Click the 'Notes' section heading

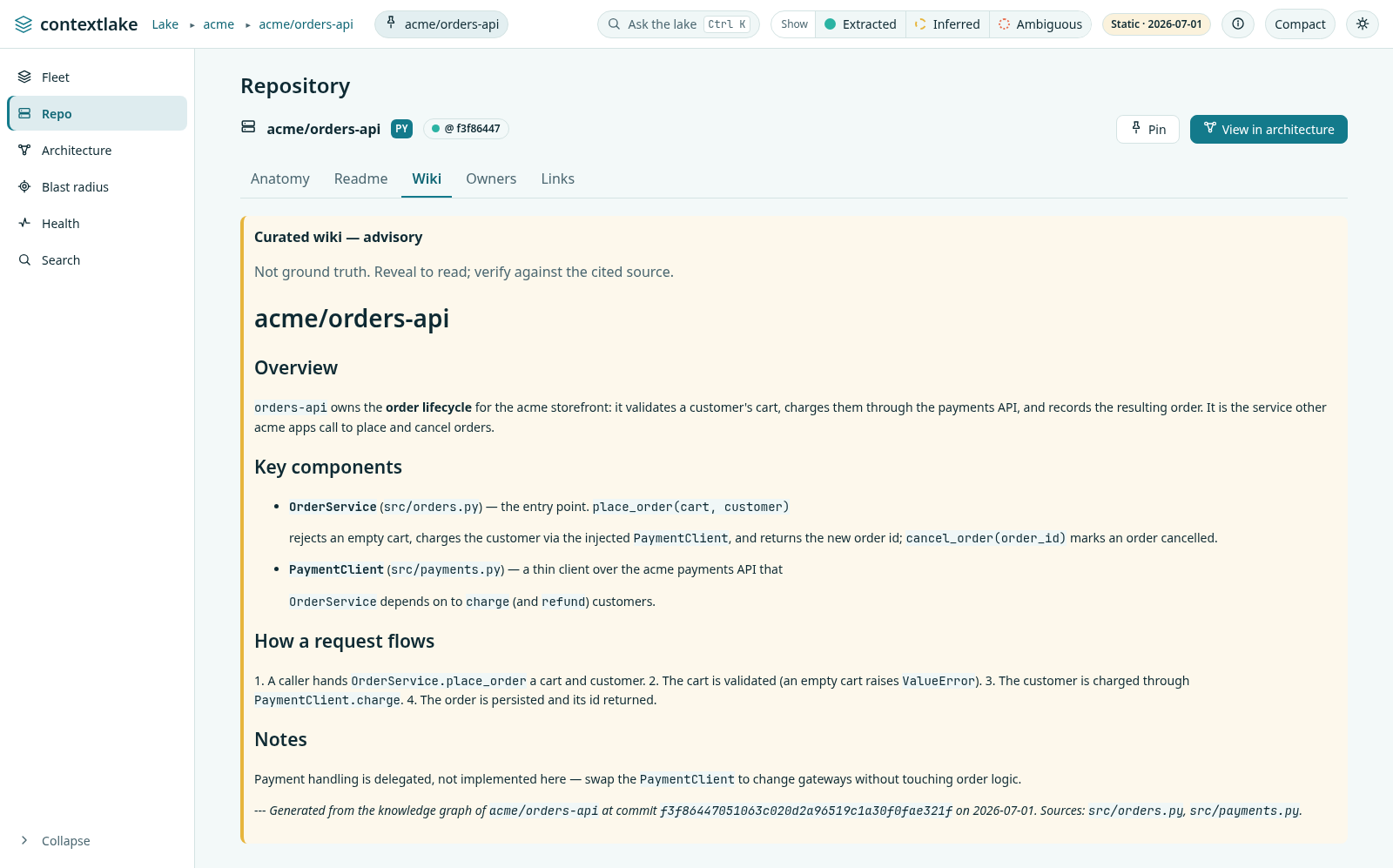click(280, 740)
